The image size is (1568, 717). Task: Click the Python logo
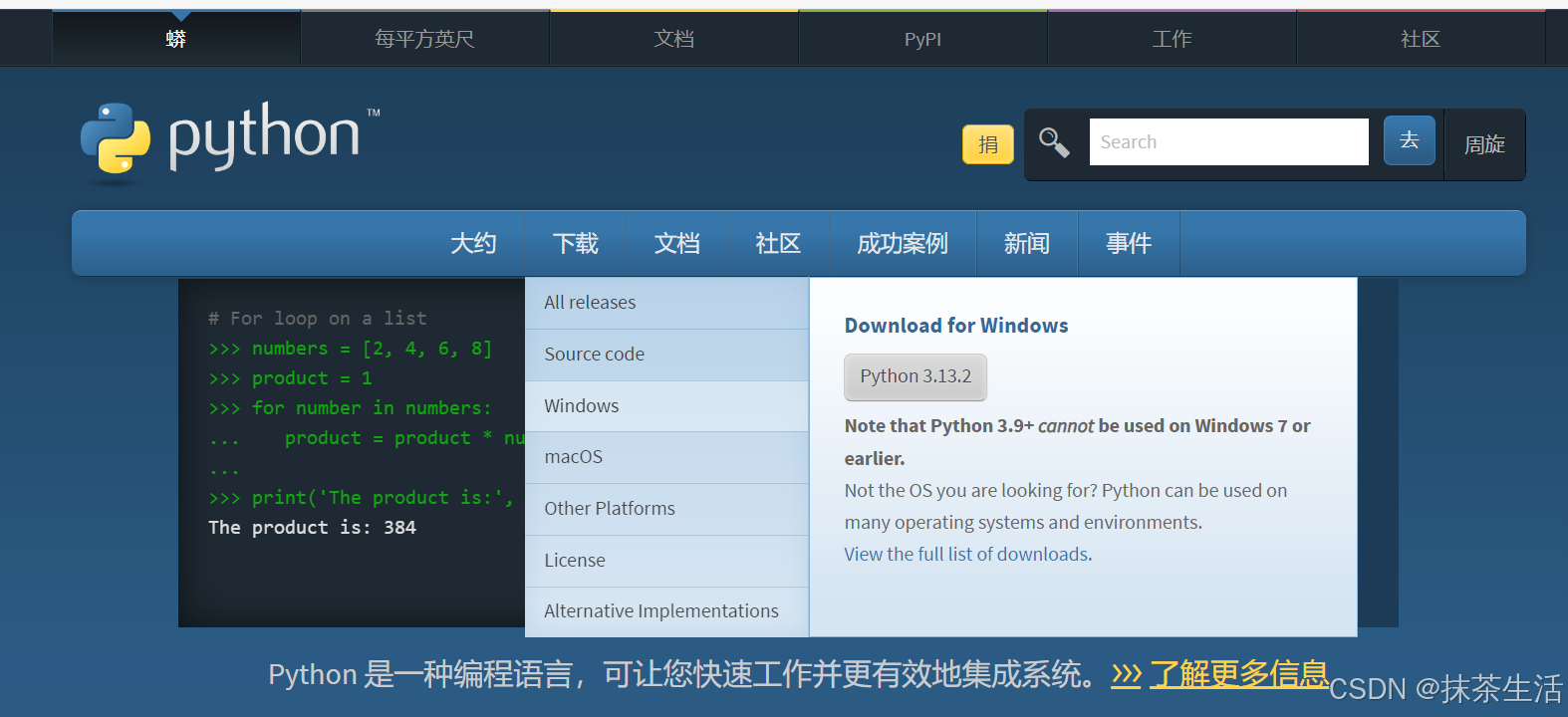(x=230, y=141)
